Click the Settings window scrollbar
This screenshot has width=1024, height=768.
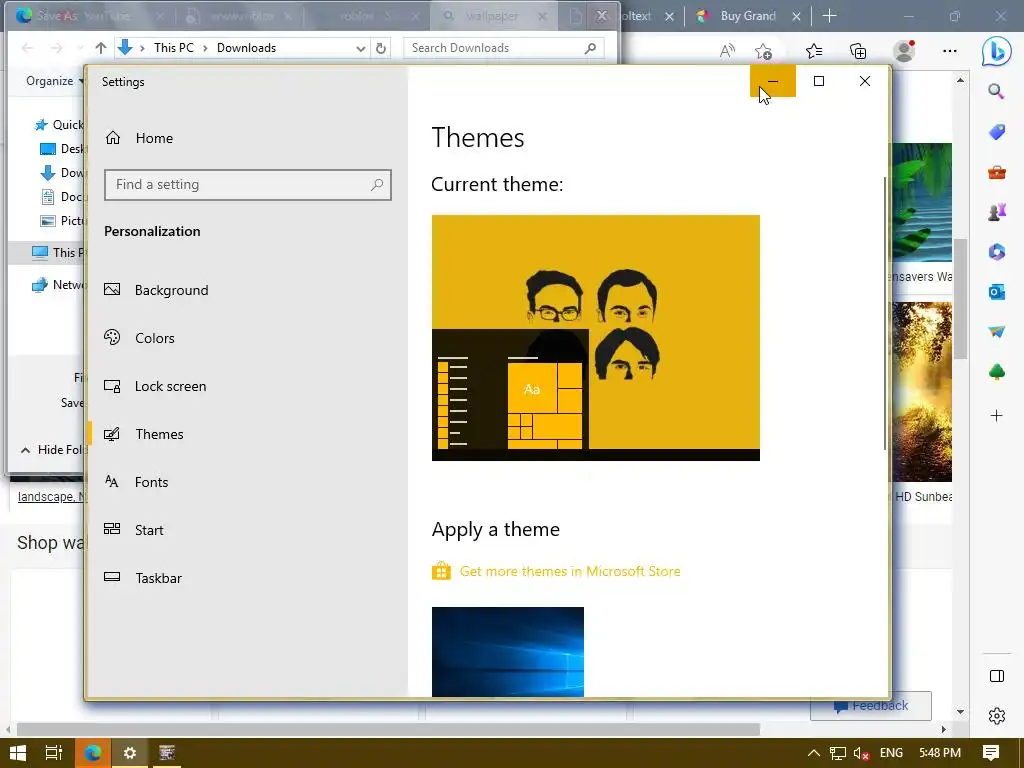[885, 313]
